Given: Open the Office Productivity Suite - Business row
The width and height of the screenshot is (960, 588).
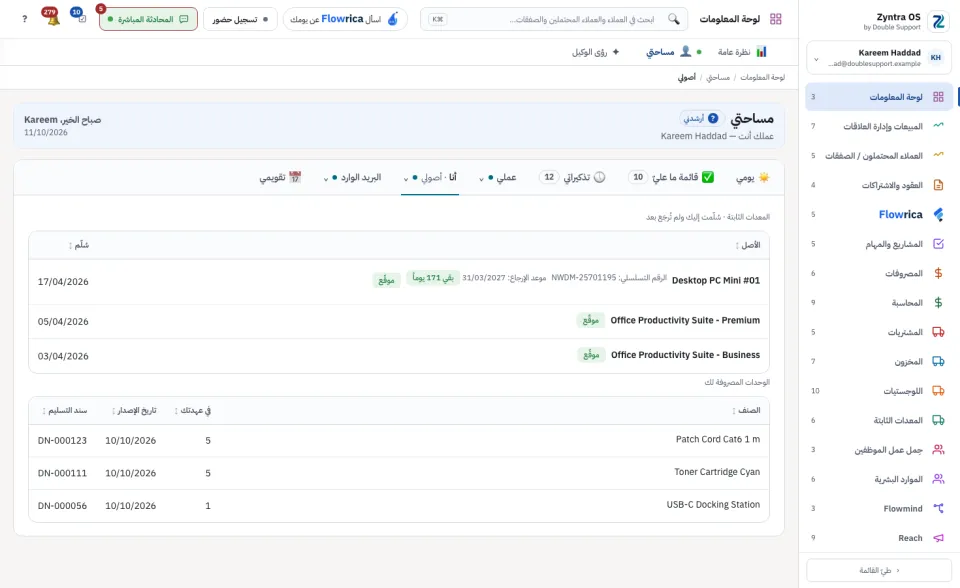Looking at the screenshot, I should coord(399,356).
